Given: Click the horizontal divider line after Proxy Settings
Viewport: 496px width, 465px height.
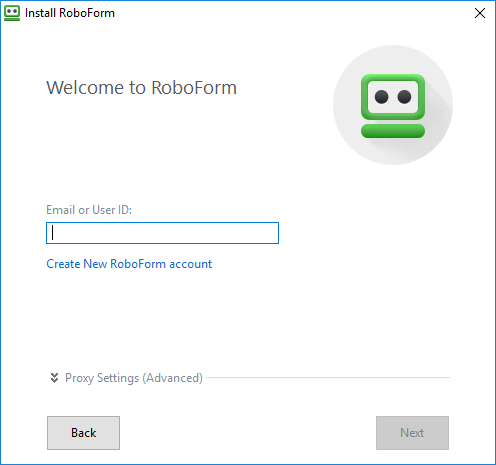Looking at the screenshot, I should (328, 378).
